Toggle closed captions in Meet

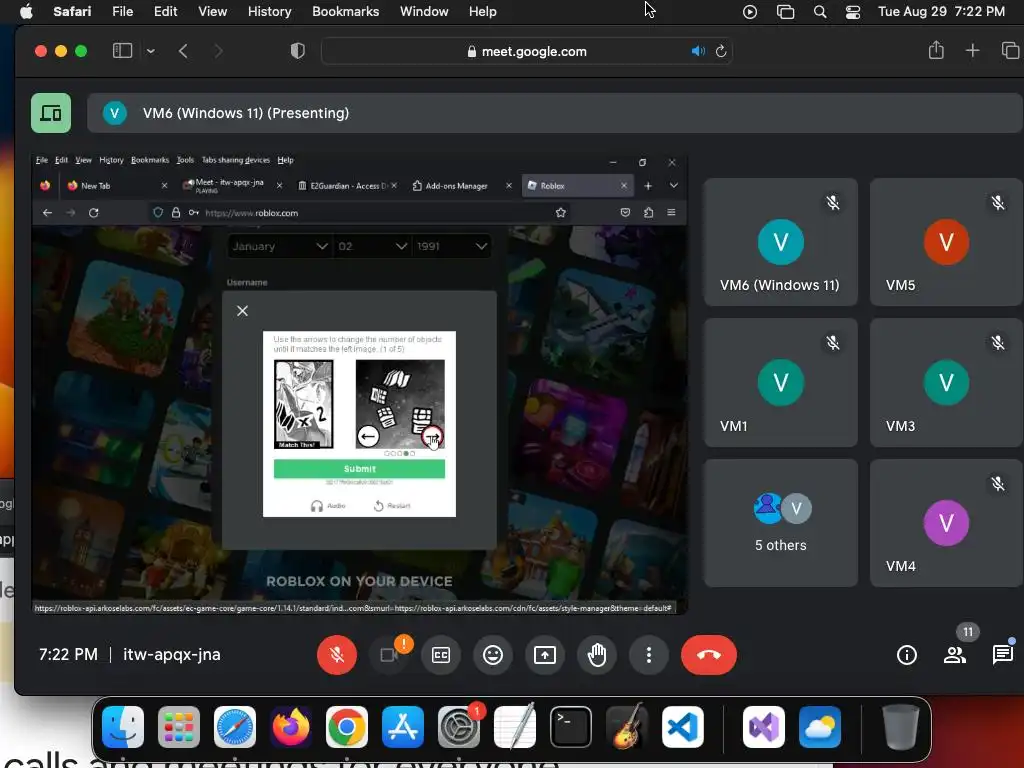click(441, 654)
